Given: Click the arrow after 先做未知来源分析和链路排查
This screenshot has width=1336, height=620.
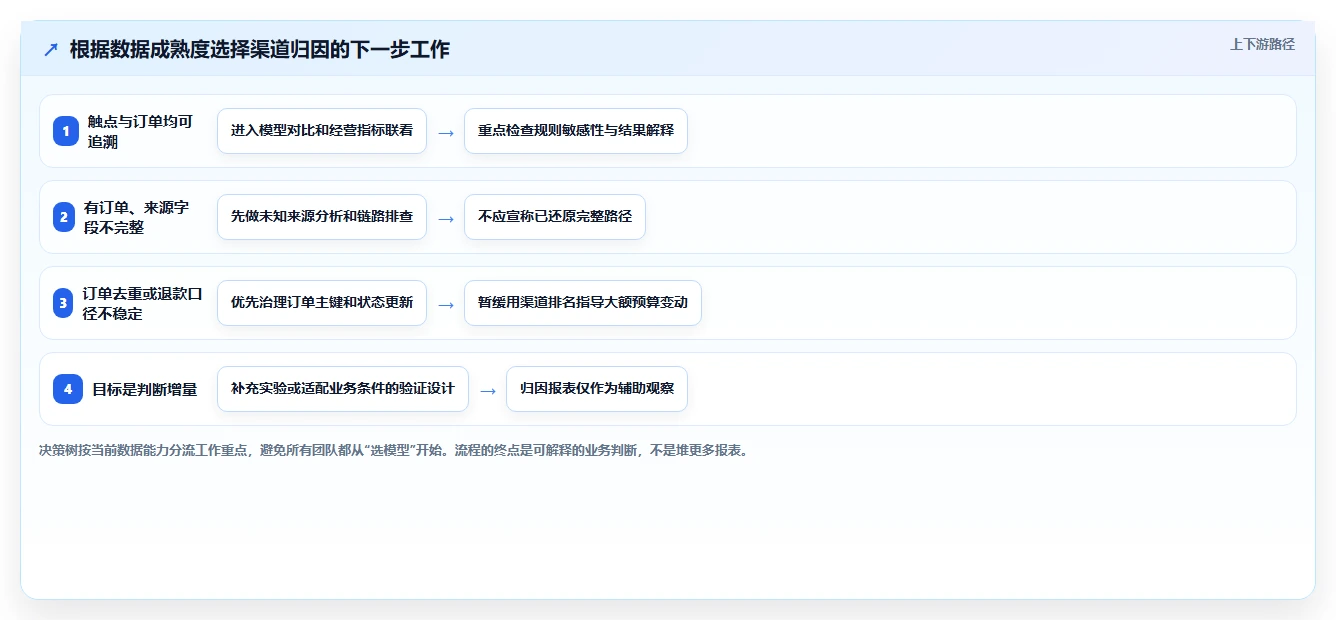Looking at the screenshot, I should click(446, 218).
